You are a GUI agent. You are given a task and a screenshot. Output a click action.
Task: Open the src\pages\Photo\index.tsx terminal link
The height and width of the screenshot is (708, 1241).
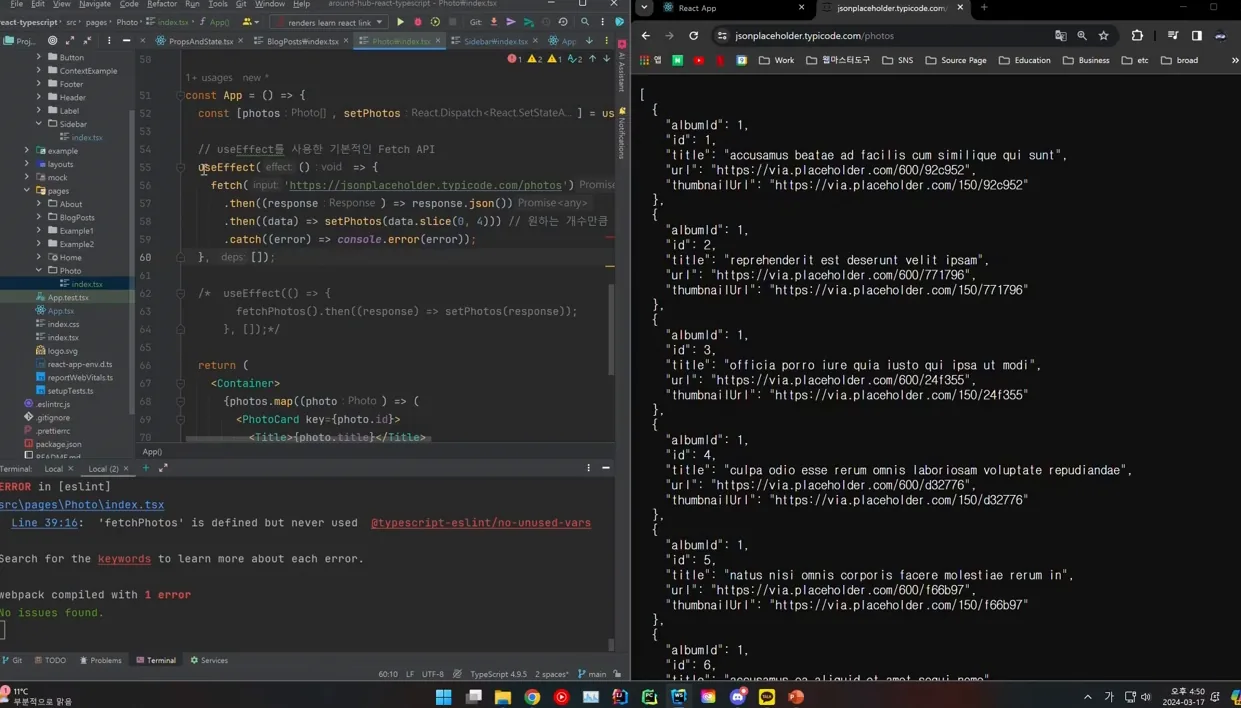click(82, 505)
